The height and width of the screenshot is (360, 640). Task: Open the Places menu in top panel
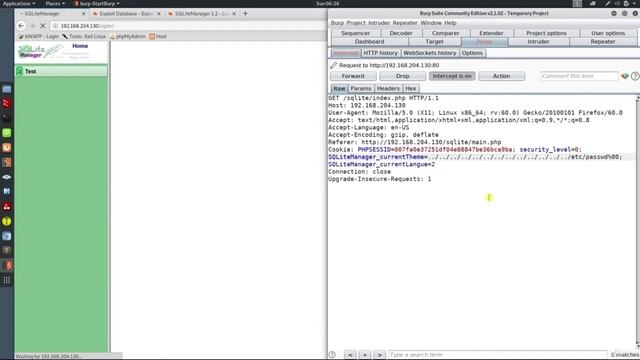55,3
